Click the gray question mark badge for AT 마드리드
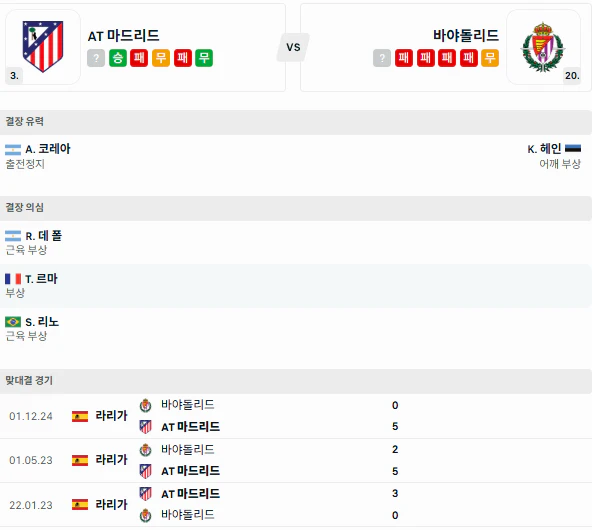The height and width of the screenshot is (530, 592). (96, 58)
